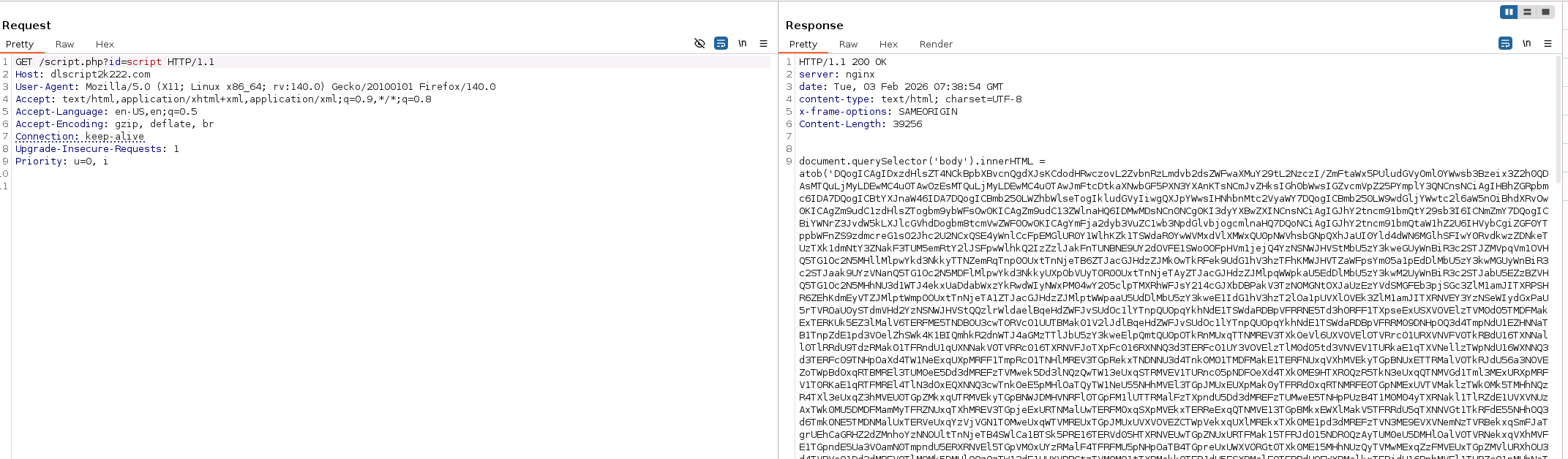The image size is (1568, 459).
Task: Click the Host header line in request
Action: 83,75
